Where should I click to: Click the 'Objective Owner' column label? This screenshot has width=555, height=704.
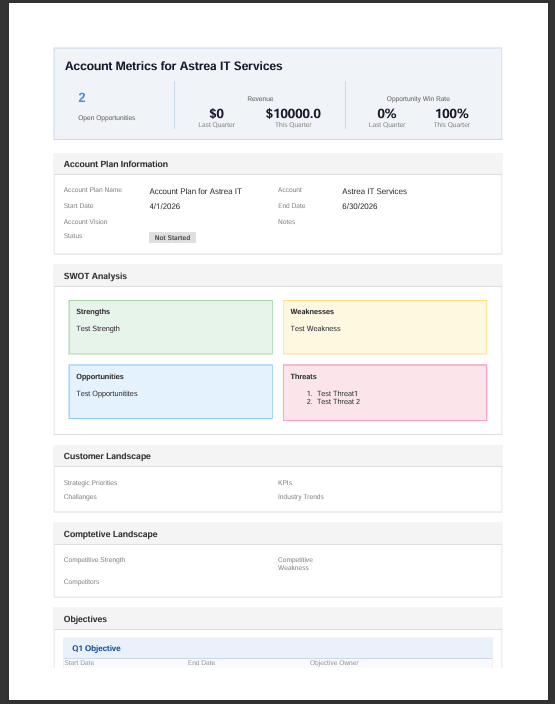pyautogui.click(x=334, y=663)
